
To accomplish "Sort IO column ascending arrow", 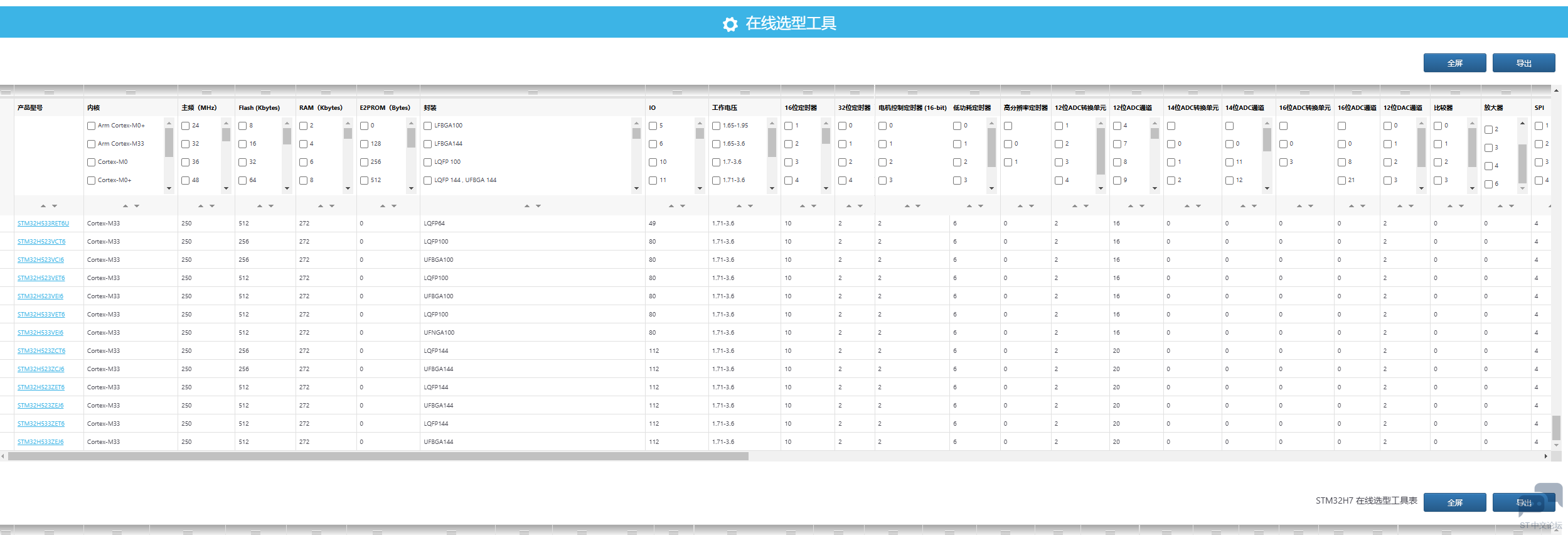I will click(x=671, y=206).
